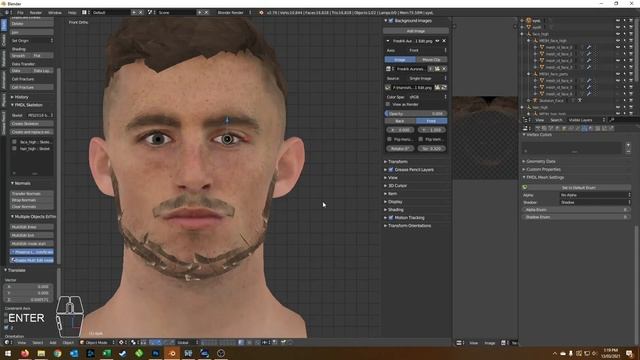Open the Select menu in 3D viewport header
Viewport: 640px width, 360px height.
coord(38,342)
